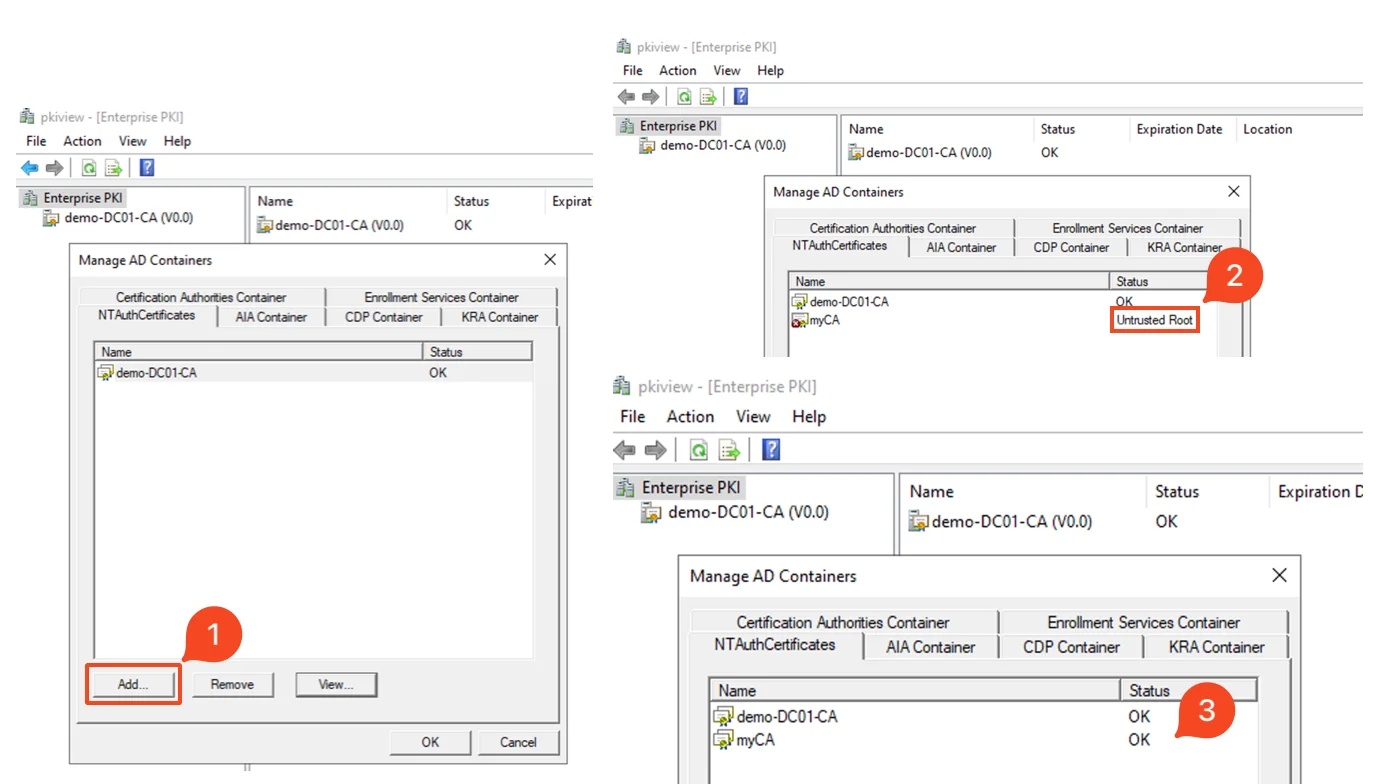The image size is (1396, 784).
Task: Click Help icon in upper-right window toolbar
Action: coord(741,97)
